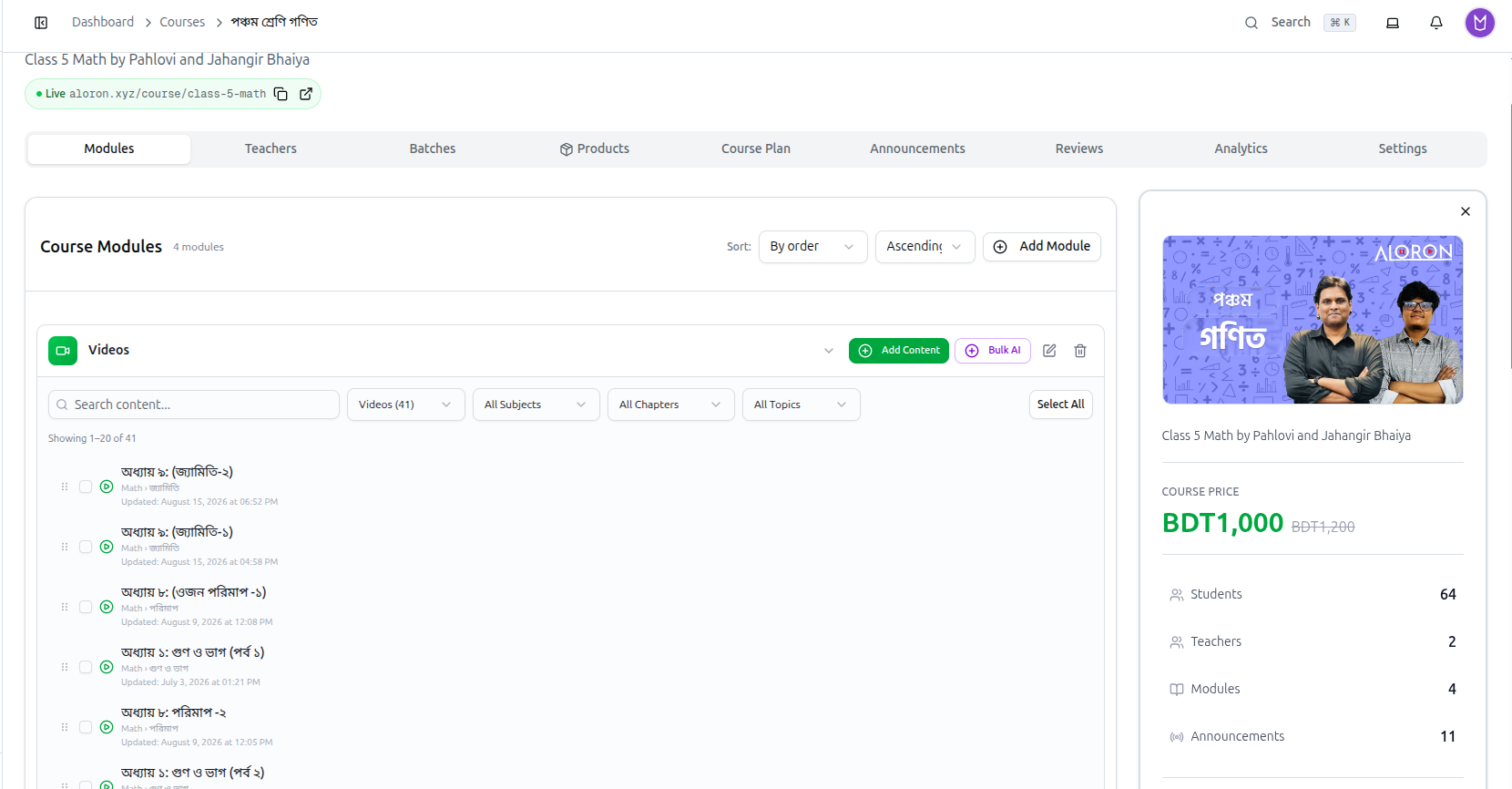The width and height of the screenshot is (1512, 789).
Task: Edit the Videos module
Action: click(x=1049, y=351)
